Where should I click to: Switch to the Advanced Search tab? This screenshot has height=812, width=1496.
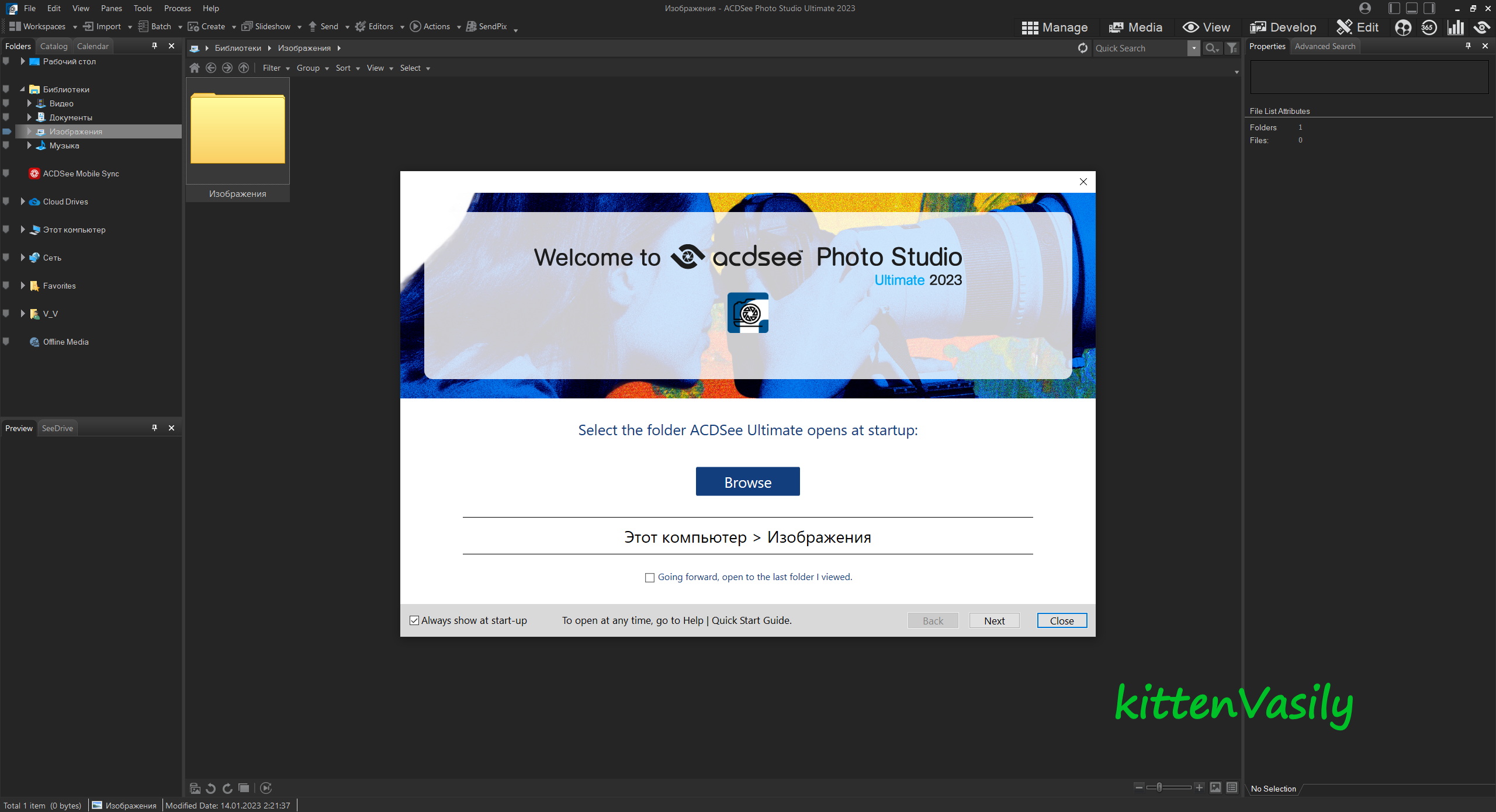(1325, 46)
